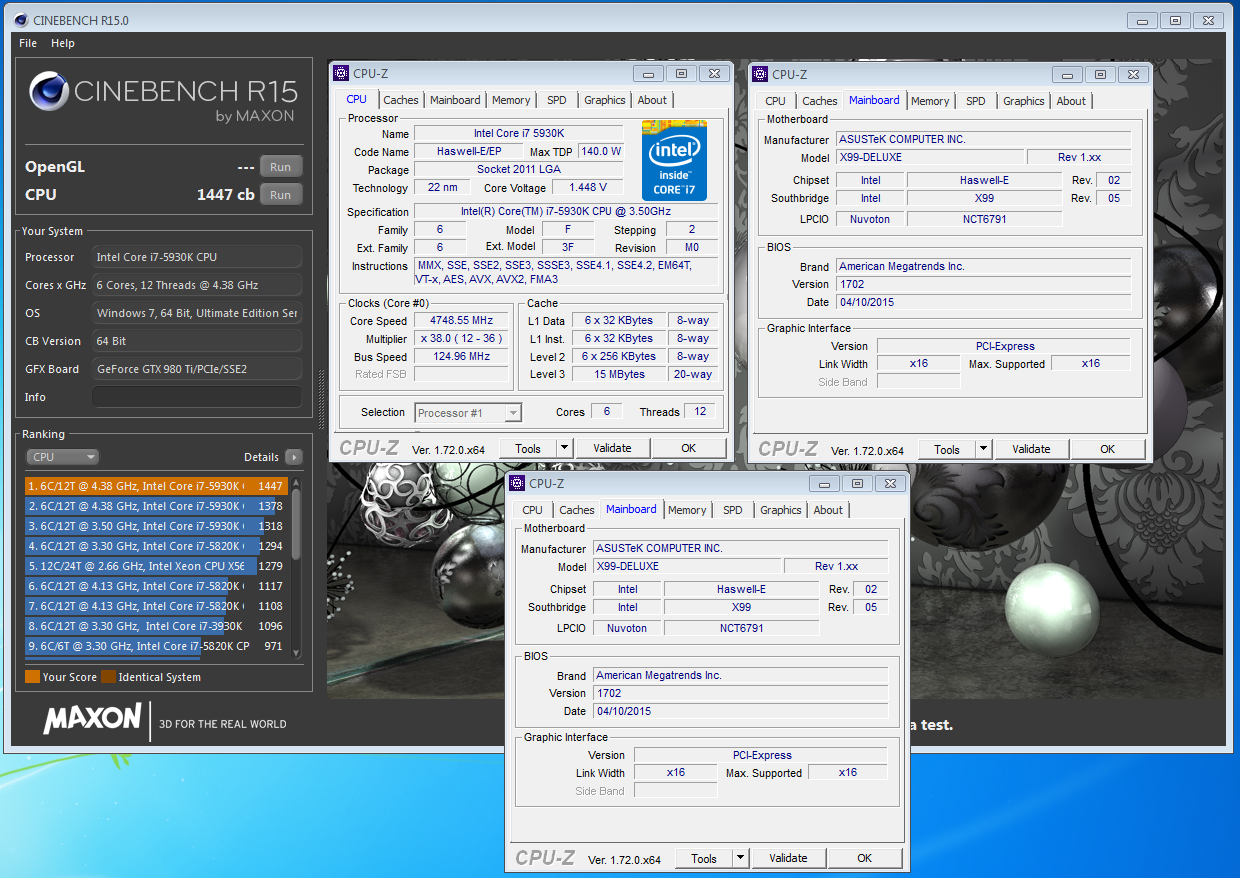
Task: Click bottom CPU-Z title bar icon
Action: [x=517, y=483]
